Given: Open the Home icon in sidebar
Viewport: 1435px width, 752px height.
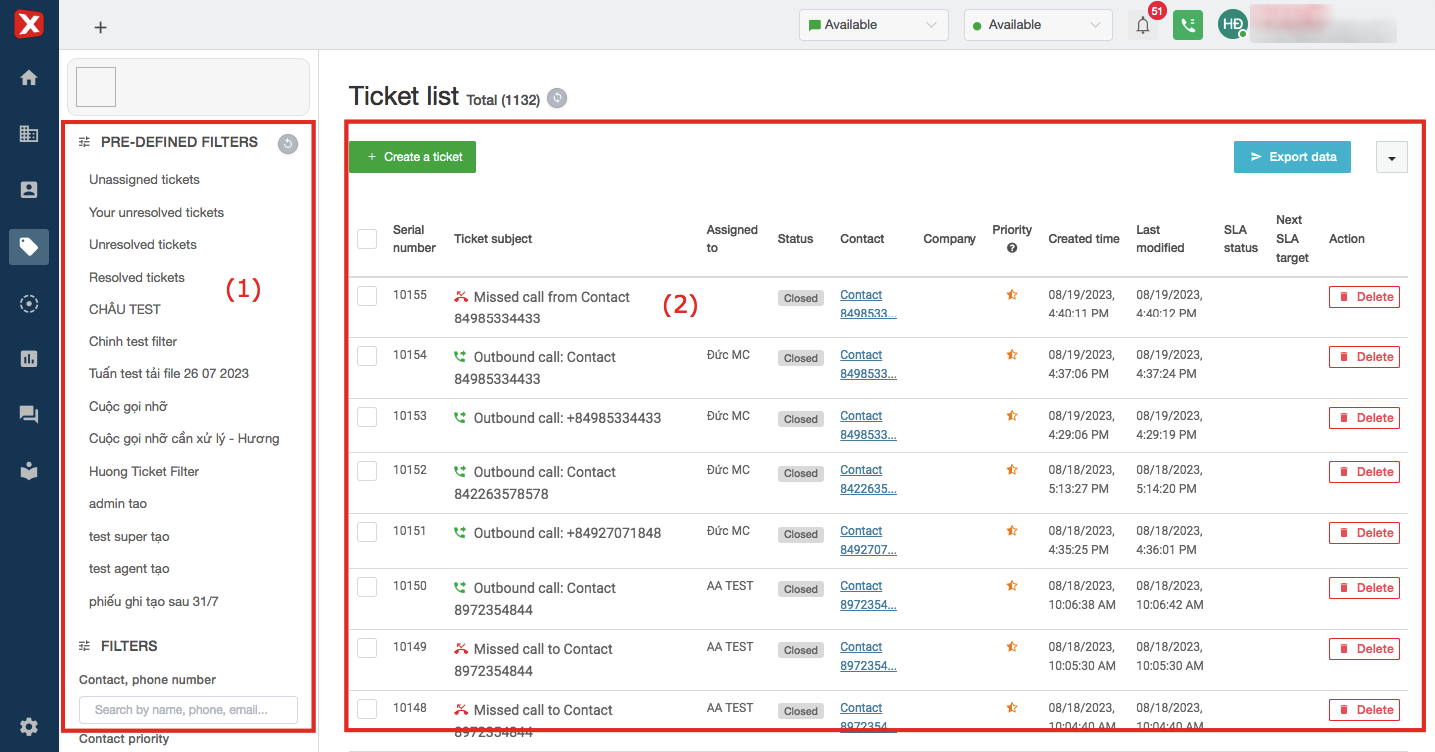Looking at the screenshot, I should (29, 78).
